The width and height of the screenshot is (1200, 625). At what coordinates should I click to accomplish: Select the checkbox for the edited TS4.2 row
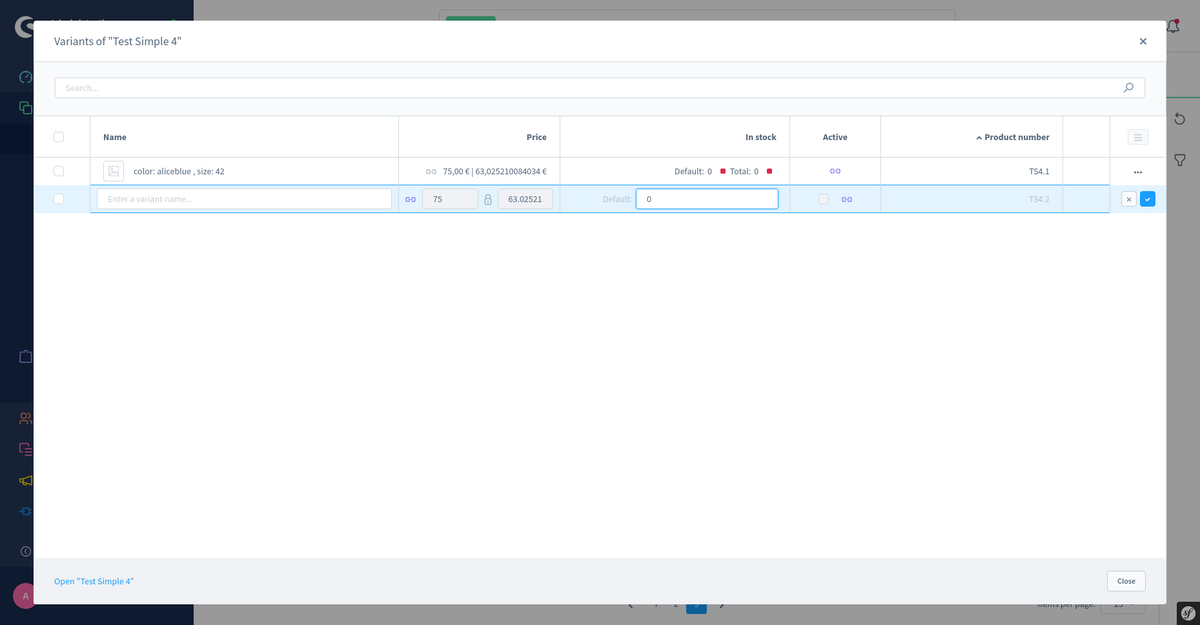58,199
